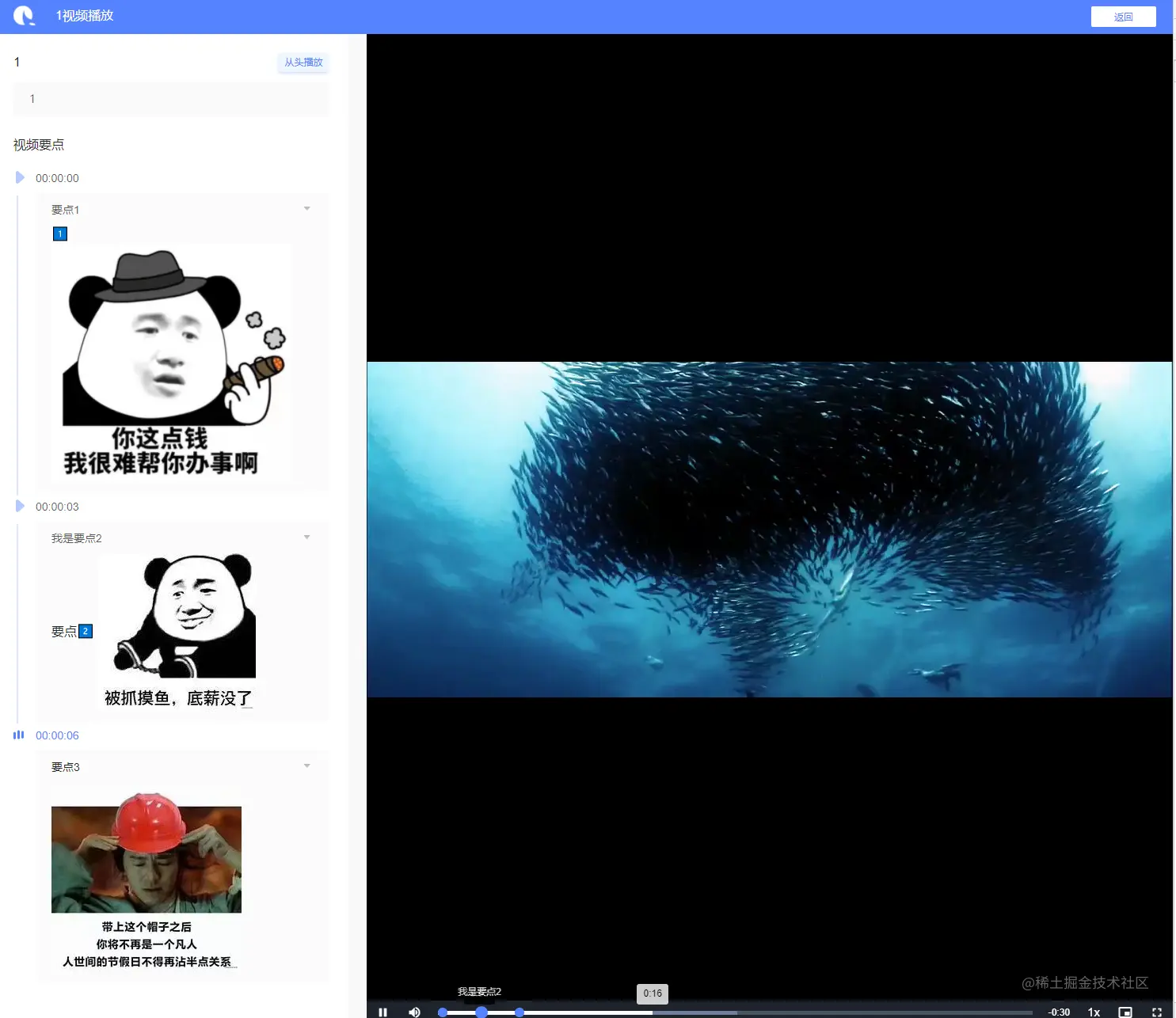The image size is (1176, 1018).
Task: Jump to timestamp 00:00:06
Action: (57, 735)
